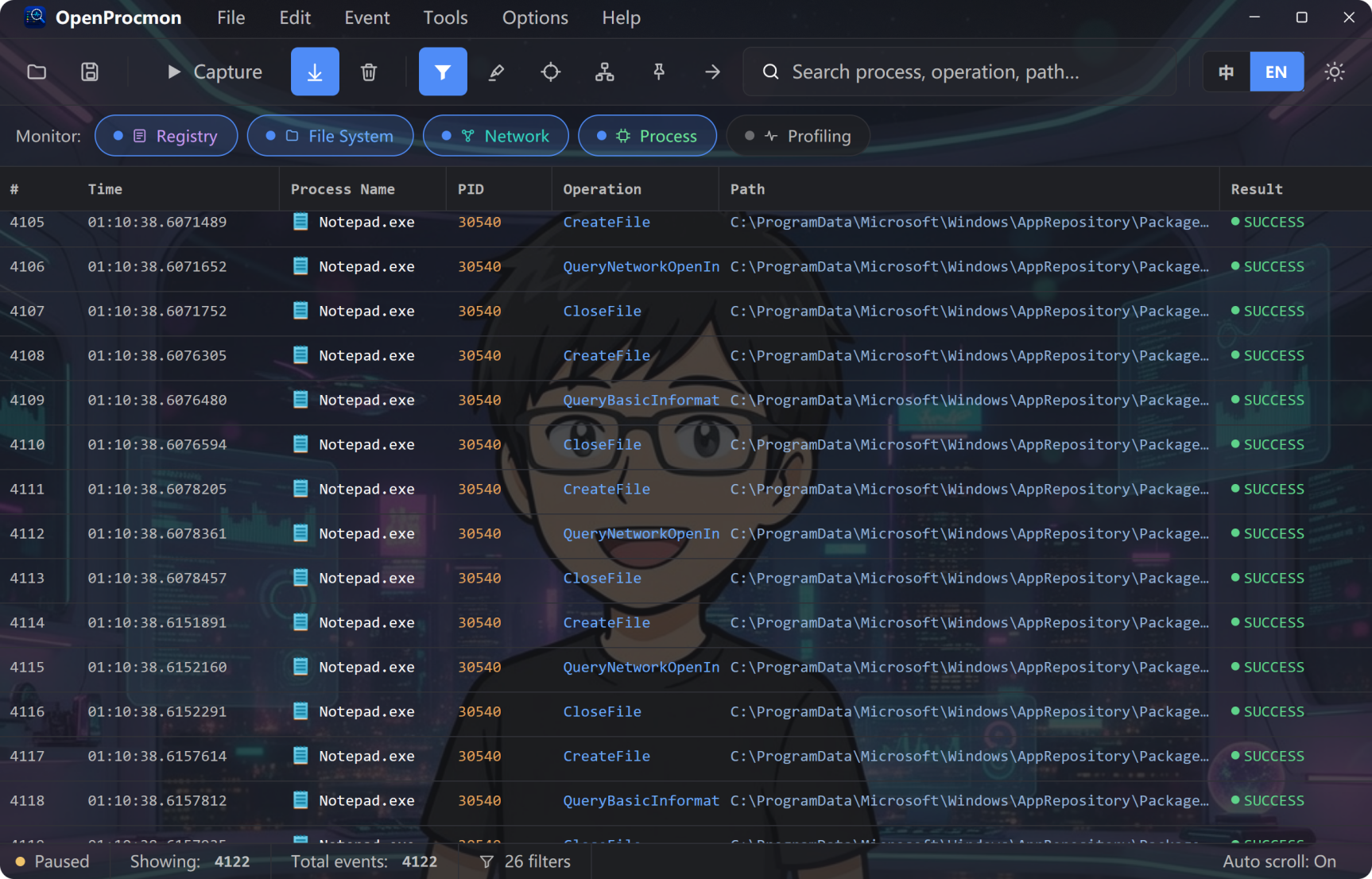Click the 26 filters status indicator

[x=525, y=862]
